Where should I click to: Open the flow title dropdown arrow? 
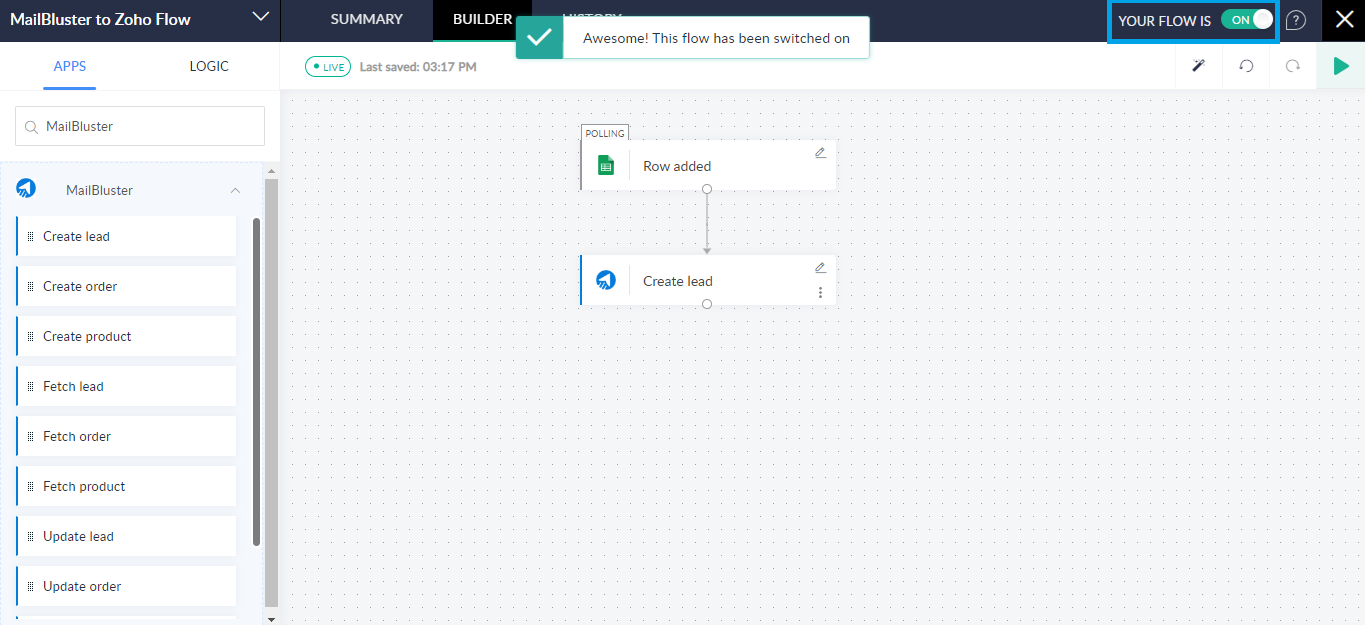pyautogui.click(x=260, y=19)
